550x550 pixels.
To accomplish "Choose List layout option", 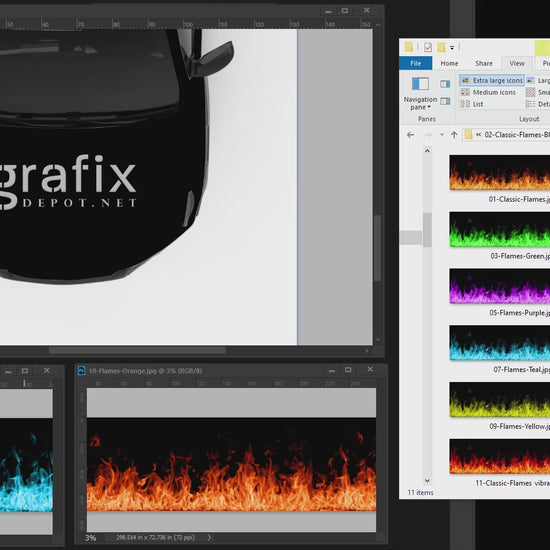I will pos(472,104).
